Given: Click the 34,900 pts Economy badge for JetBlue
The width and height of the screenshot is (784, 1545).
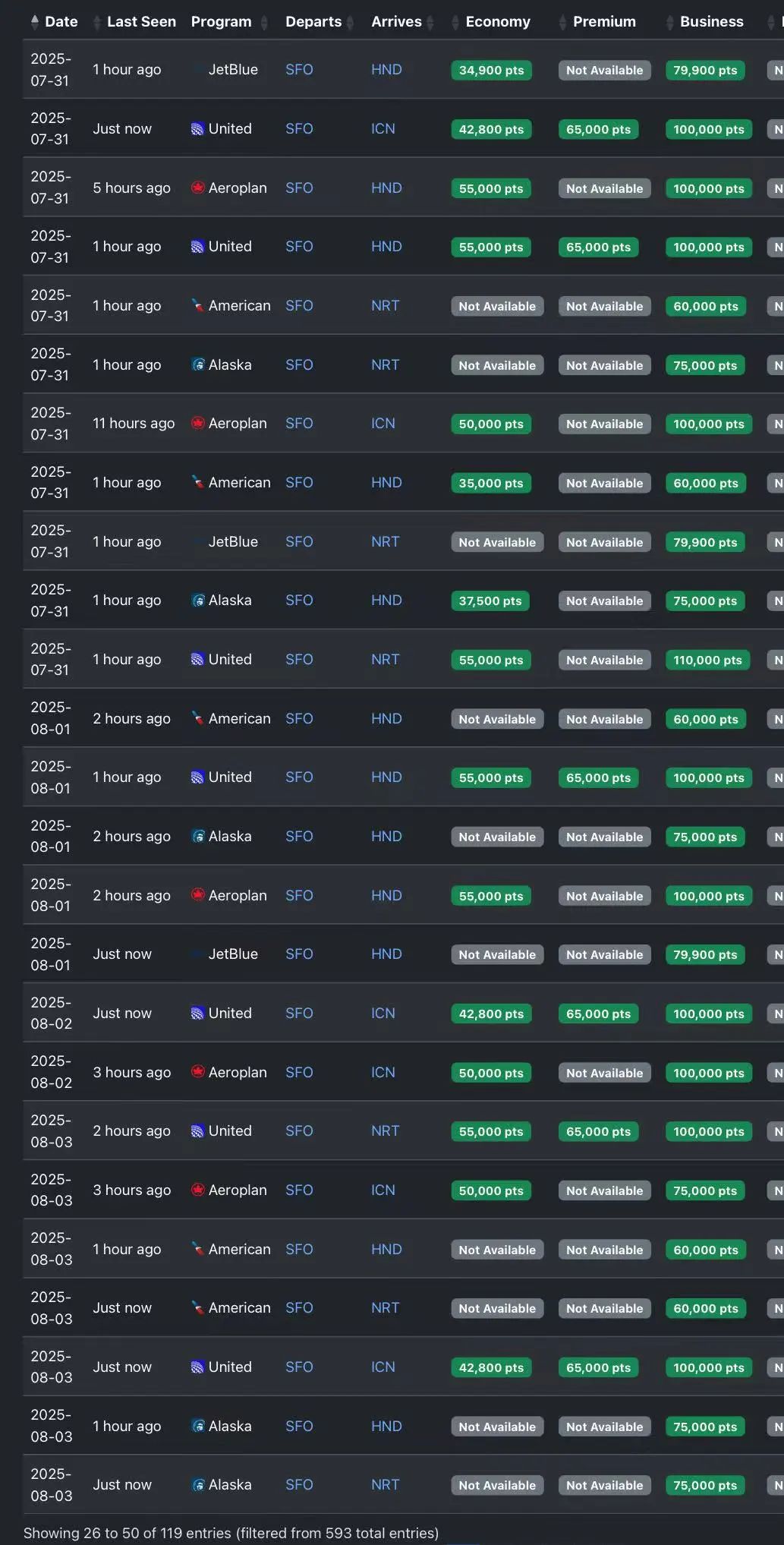Looking at the screenshot, I should 491,71.
